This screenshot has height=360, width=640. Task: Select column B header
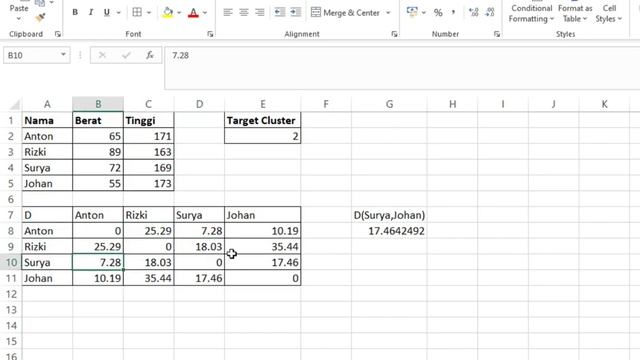click(x=98, y=104)
